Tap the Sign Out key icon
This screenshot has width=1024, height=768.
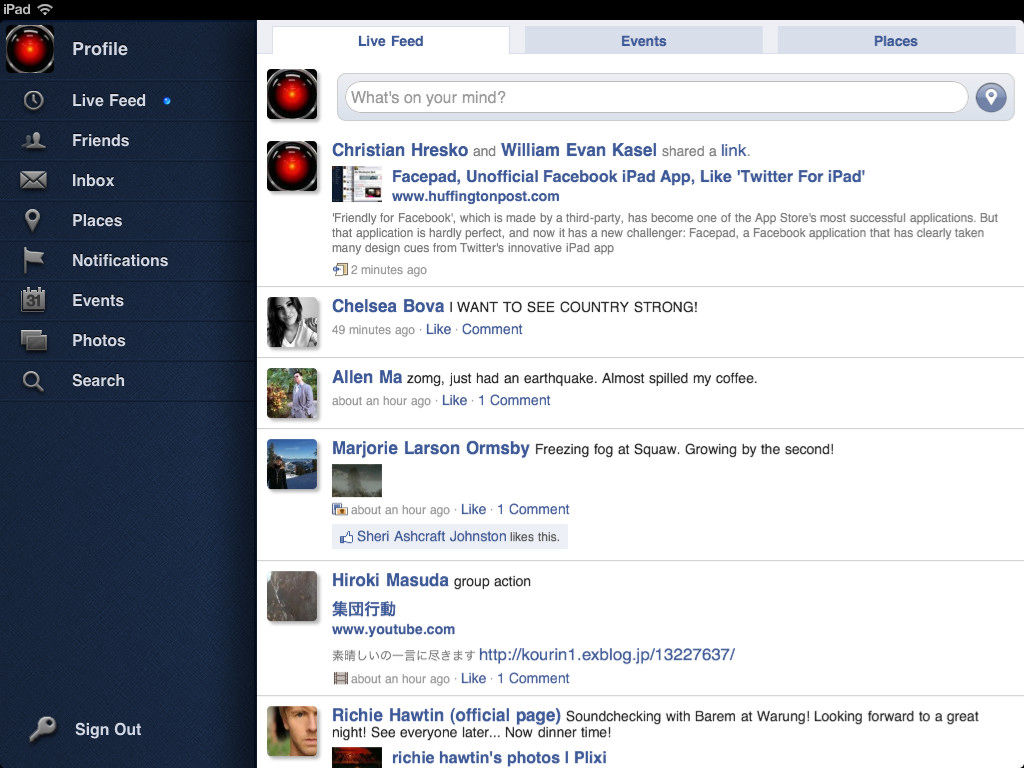(x=42, y=729)
